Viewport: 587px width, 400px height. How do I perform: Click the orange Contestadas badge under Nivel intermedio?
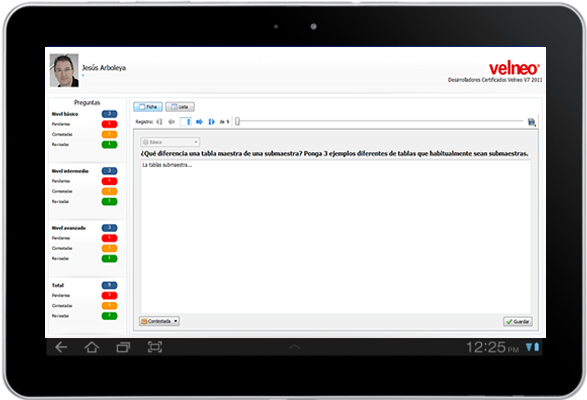[x=109, y=191]
